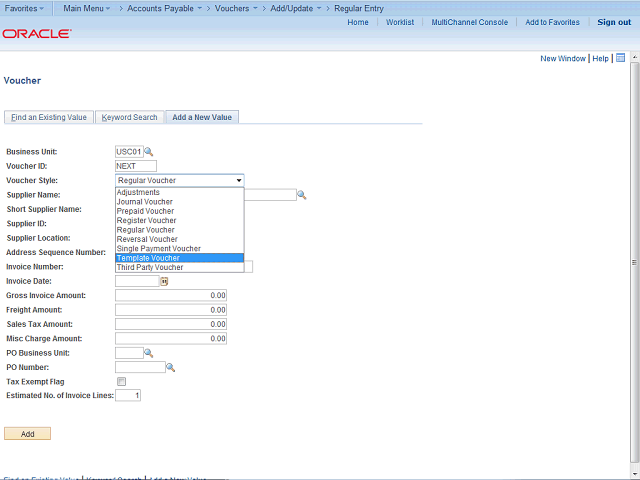The image size is (640, 480).
Task: Click the Oracle logo
Action: click(36, 33)
